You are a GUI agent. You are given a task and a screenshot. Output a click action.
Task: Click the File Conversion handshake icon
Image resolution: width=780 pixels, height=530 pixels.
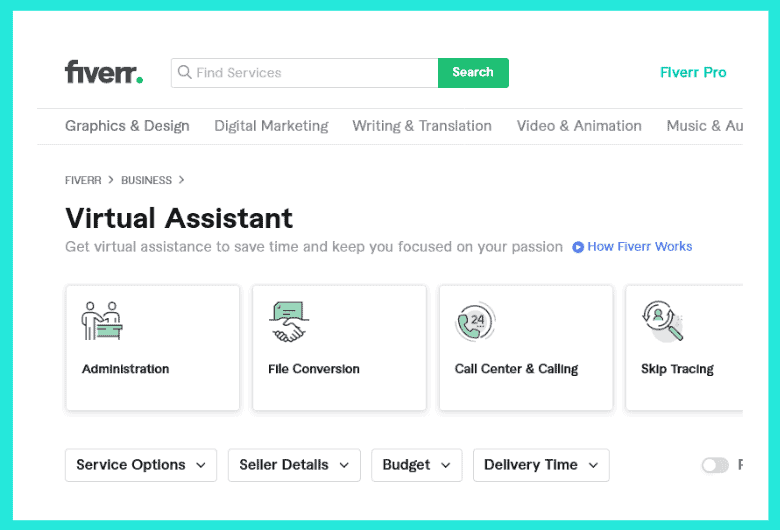click(289, 321)
